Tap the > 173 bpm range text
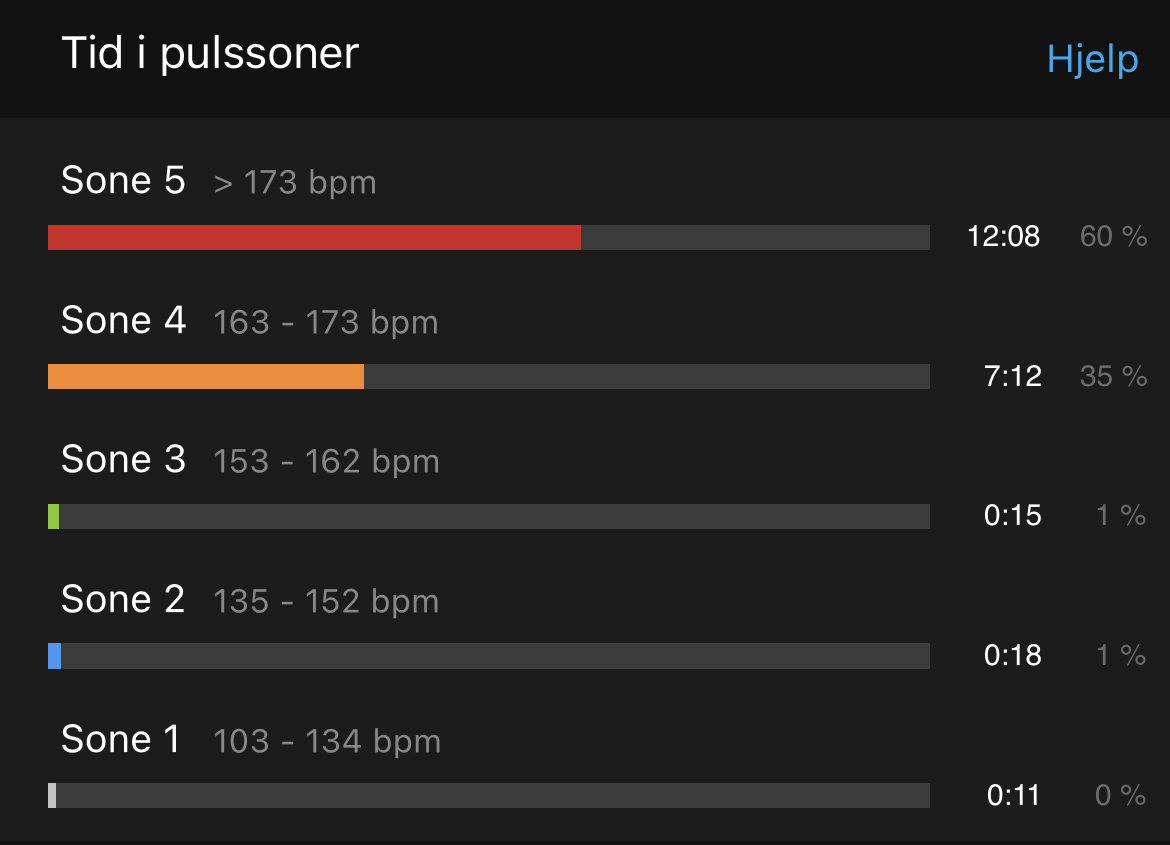 click(x=295, y=184)
